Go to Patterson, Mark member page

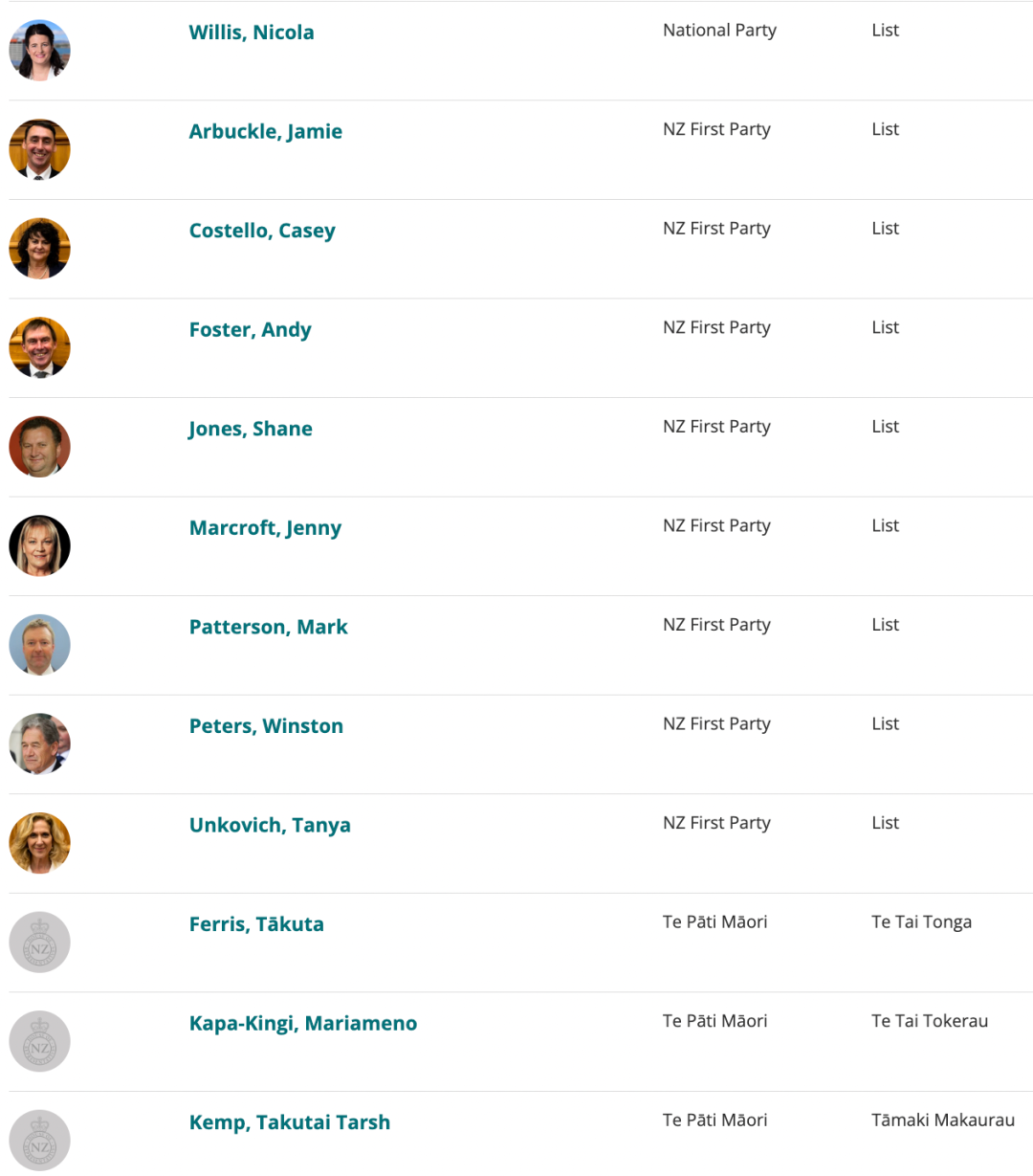(x=269, y=627)
